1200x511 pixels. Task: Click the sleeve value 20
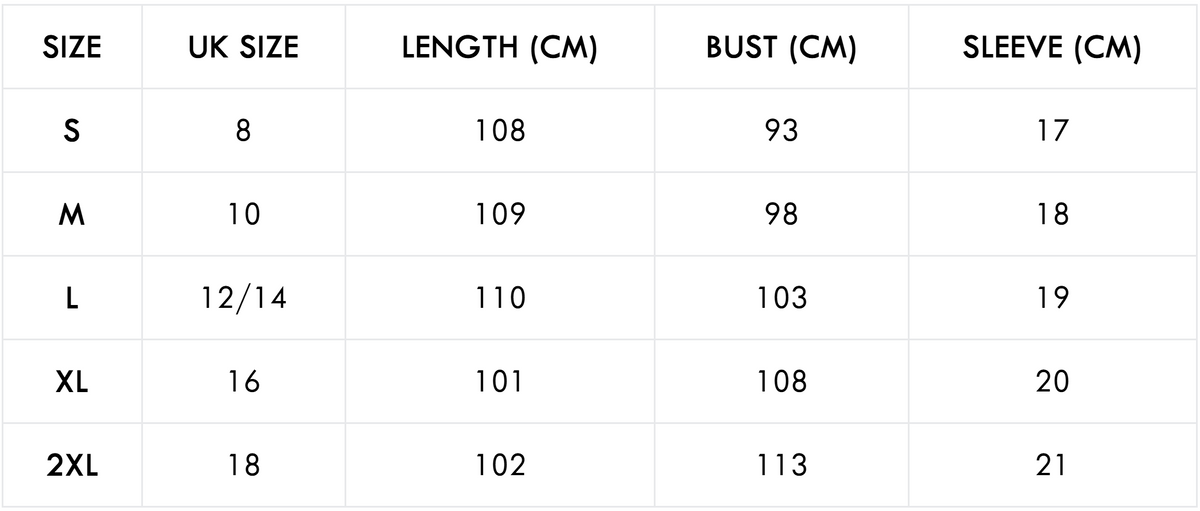coord(1052,382)
